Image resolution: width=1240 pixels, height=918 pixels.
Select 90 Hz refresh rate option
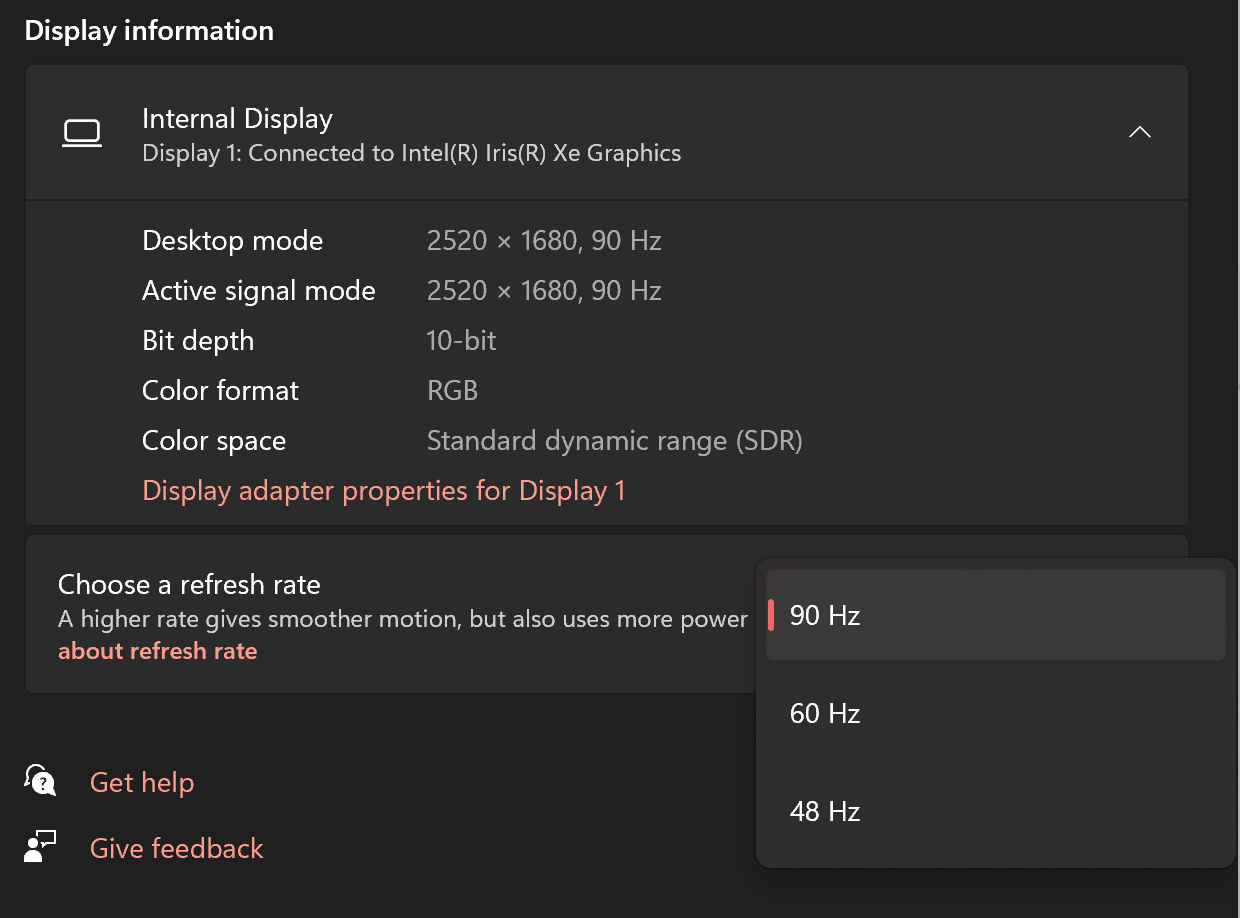995,615
